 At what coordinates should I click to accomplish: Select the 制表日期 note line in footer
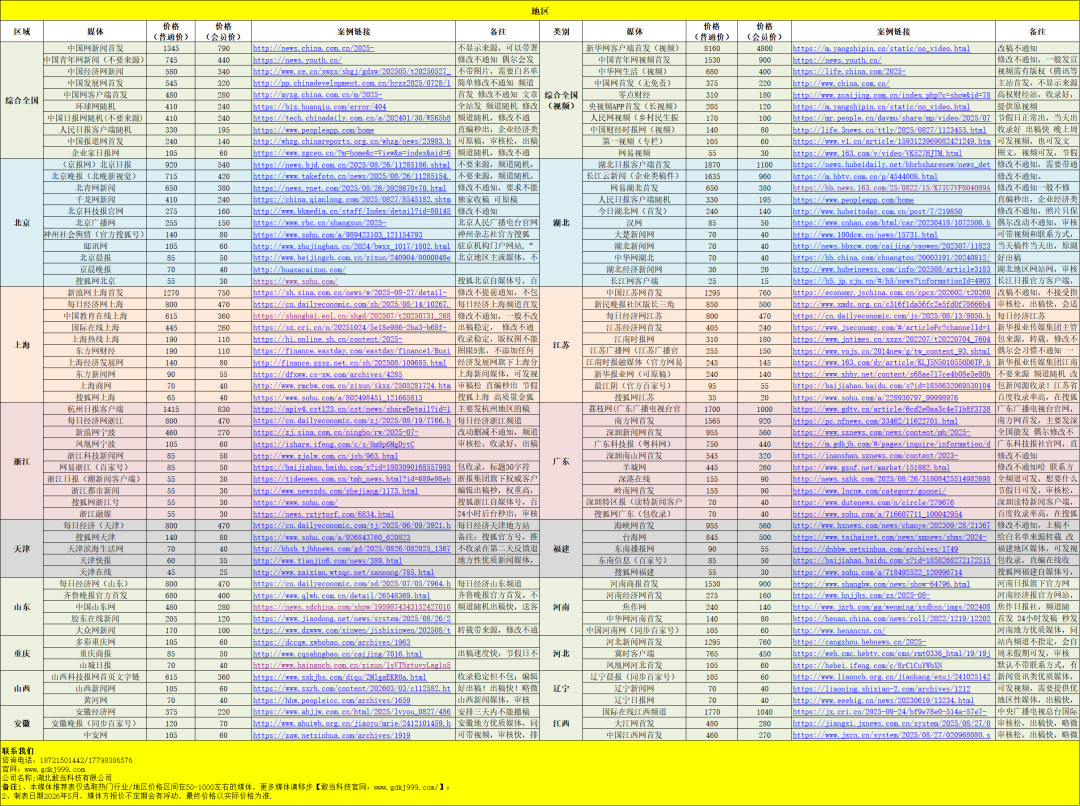click(136, 795)
